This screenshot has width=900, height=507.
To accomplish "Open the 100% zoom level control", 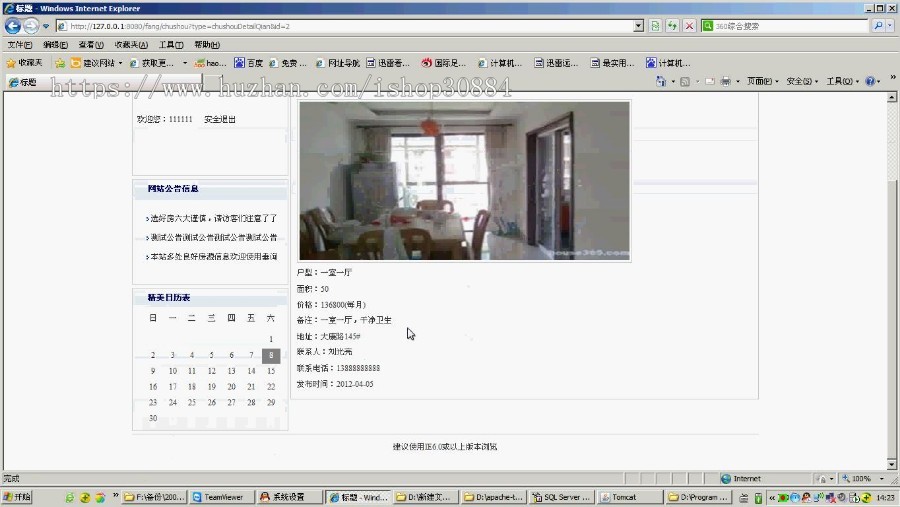I will [864, 478].
